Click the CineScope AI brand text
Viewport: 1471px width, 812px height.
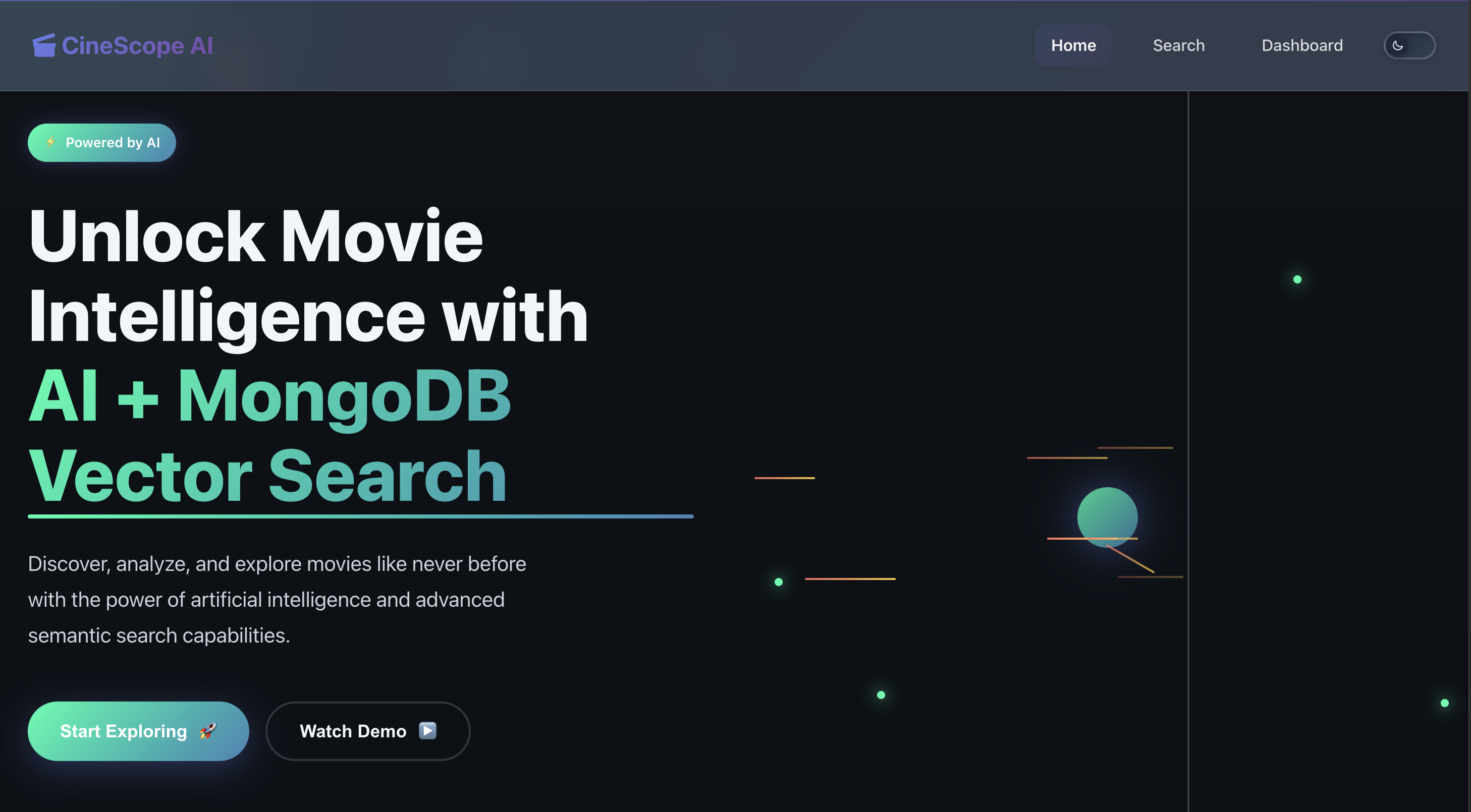(137, 46)
